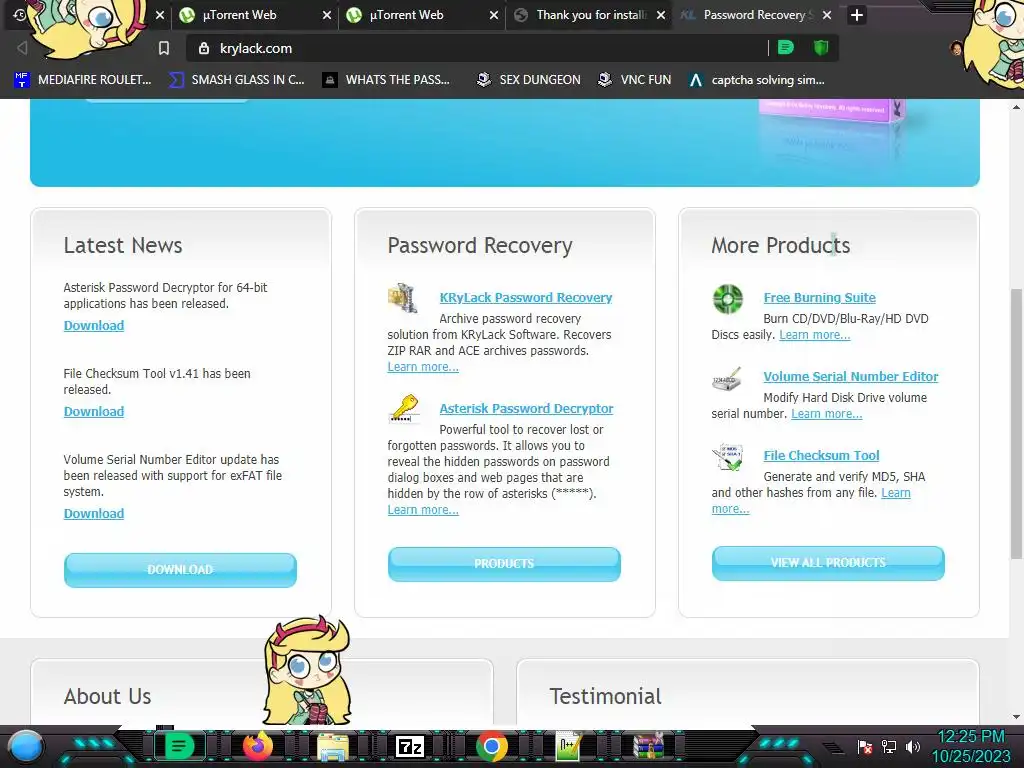
Task: Go back with the back arrow
Action: point(22,48)
